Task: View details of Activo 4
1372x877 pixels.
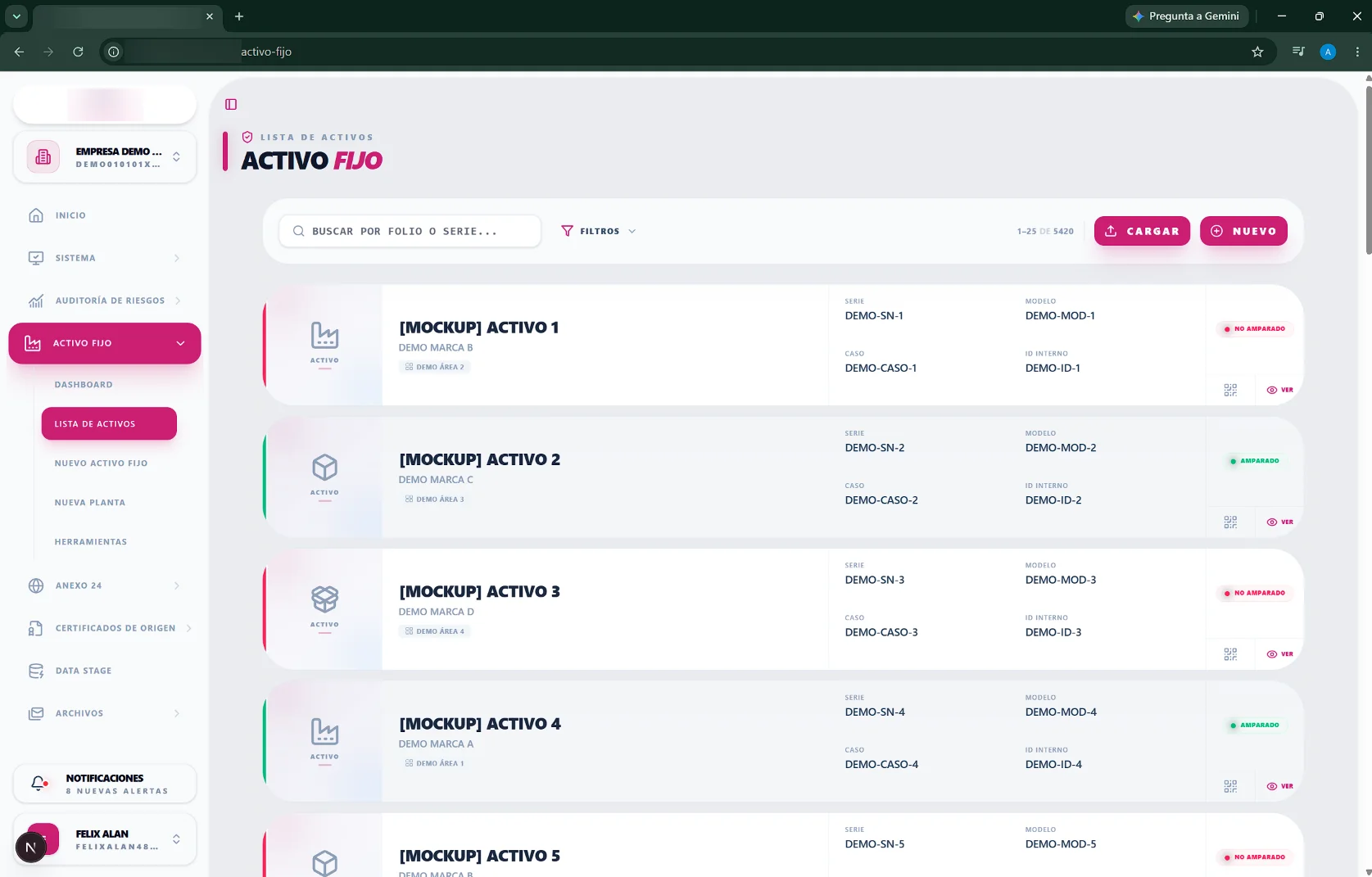Action: 1279,786
